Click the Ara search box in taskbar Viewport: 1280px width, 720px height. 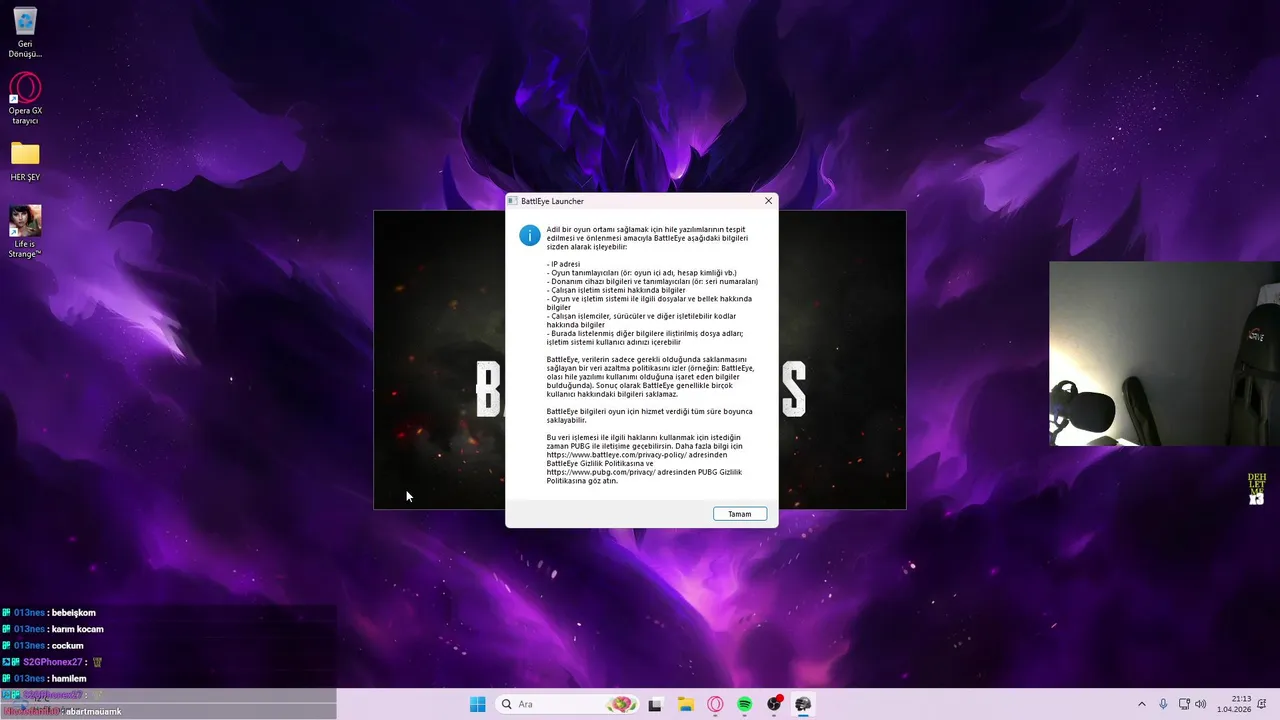tap(568, 704)
